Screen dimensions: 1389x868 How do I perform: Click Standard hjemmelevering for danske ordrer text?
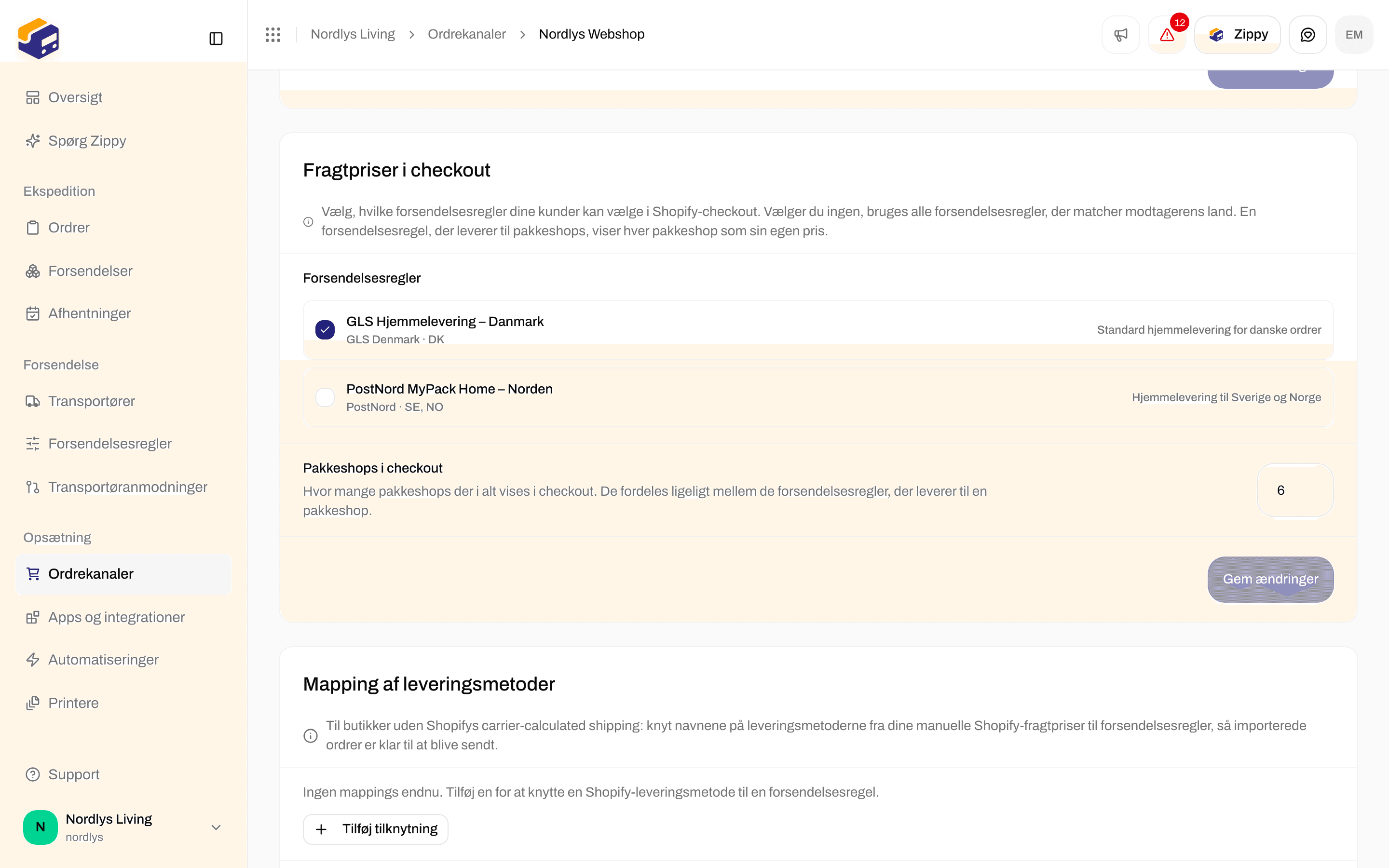1209,330
